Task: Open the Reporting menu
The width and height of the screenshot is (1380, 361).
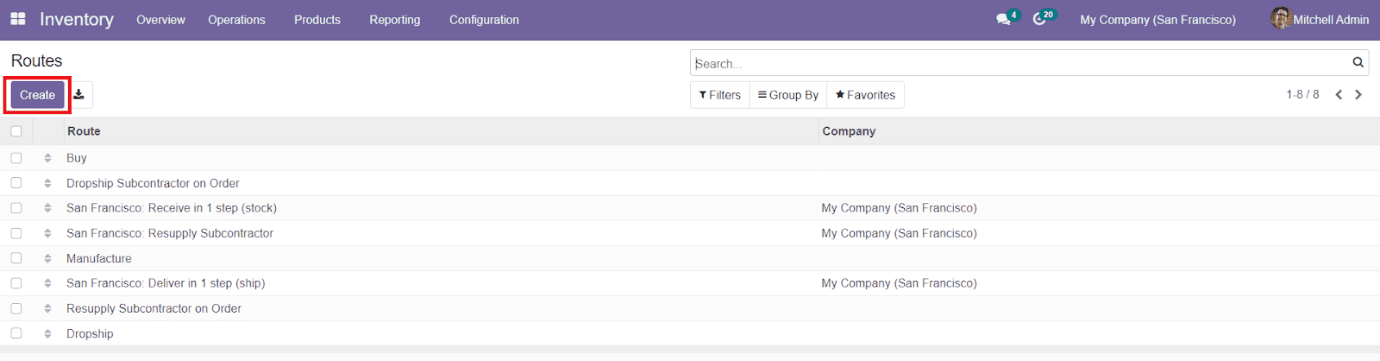Action: click(x=395, y=20)
